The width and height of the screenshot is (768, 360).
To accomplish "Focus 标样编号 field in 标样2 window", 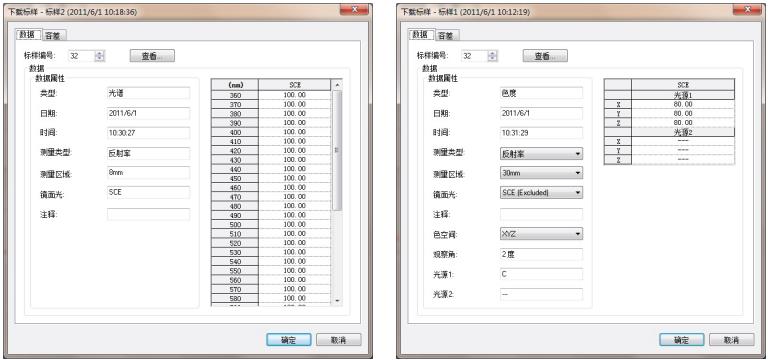I will coord(82,56).
